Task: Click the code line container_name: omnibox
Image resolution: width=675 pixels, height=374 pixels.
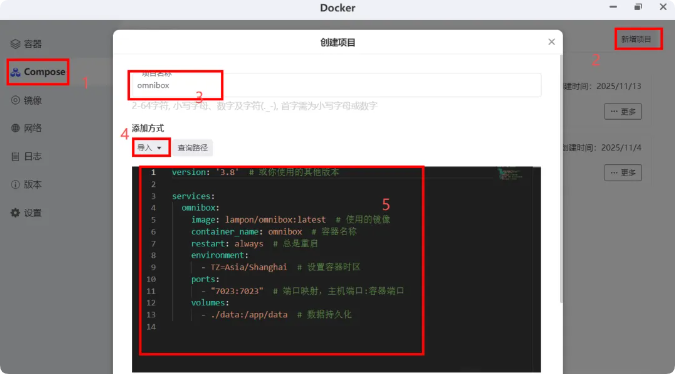Action: pyautogui.click(x=274, y=232)
